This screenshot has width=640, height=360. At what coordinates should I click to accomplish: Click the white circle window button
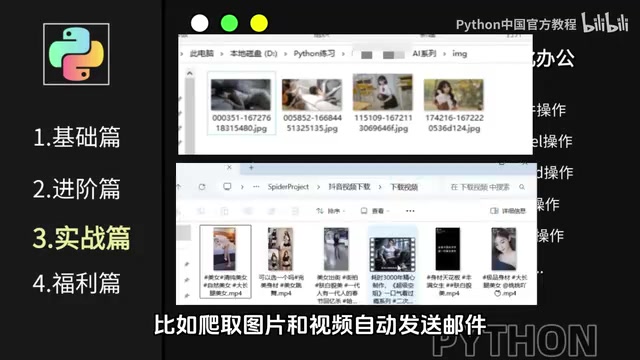pos(200,23)
